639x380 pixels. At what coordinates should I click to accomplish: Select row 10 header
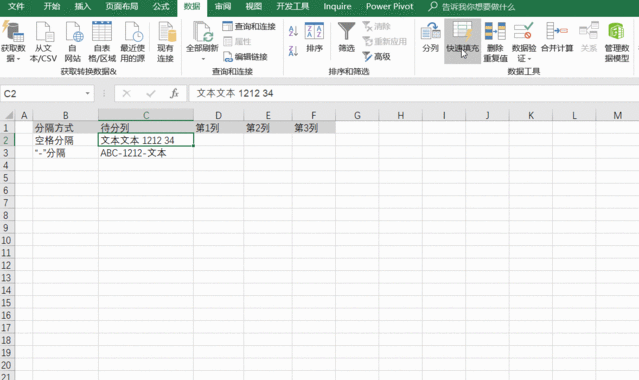(7, 240)
